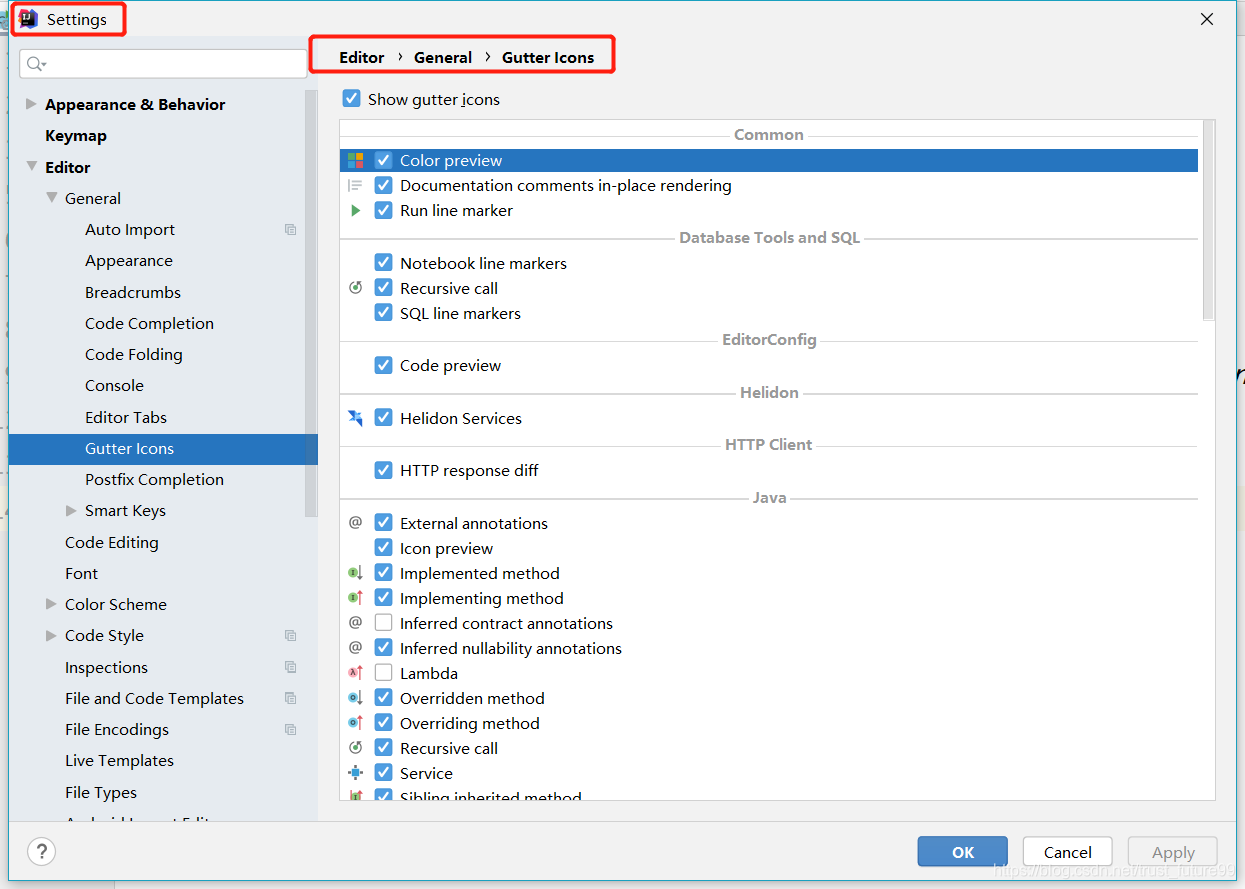Click the Helidon Services icon
The image size is (1245, 889).
tap(355, 418)
